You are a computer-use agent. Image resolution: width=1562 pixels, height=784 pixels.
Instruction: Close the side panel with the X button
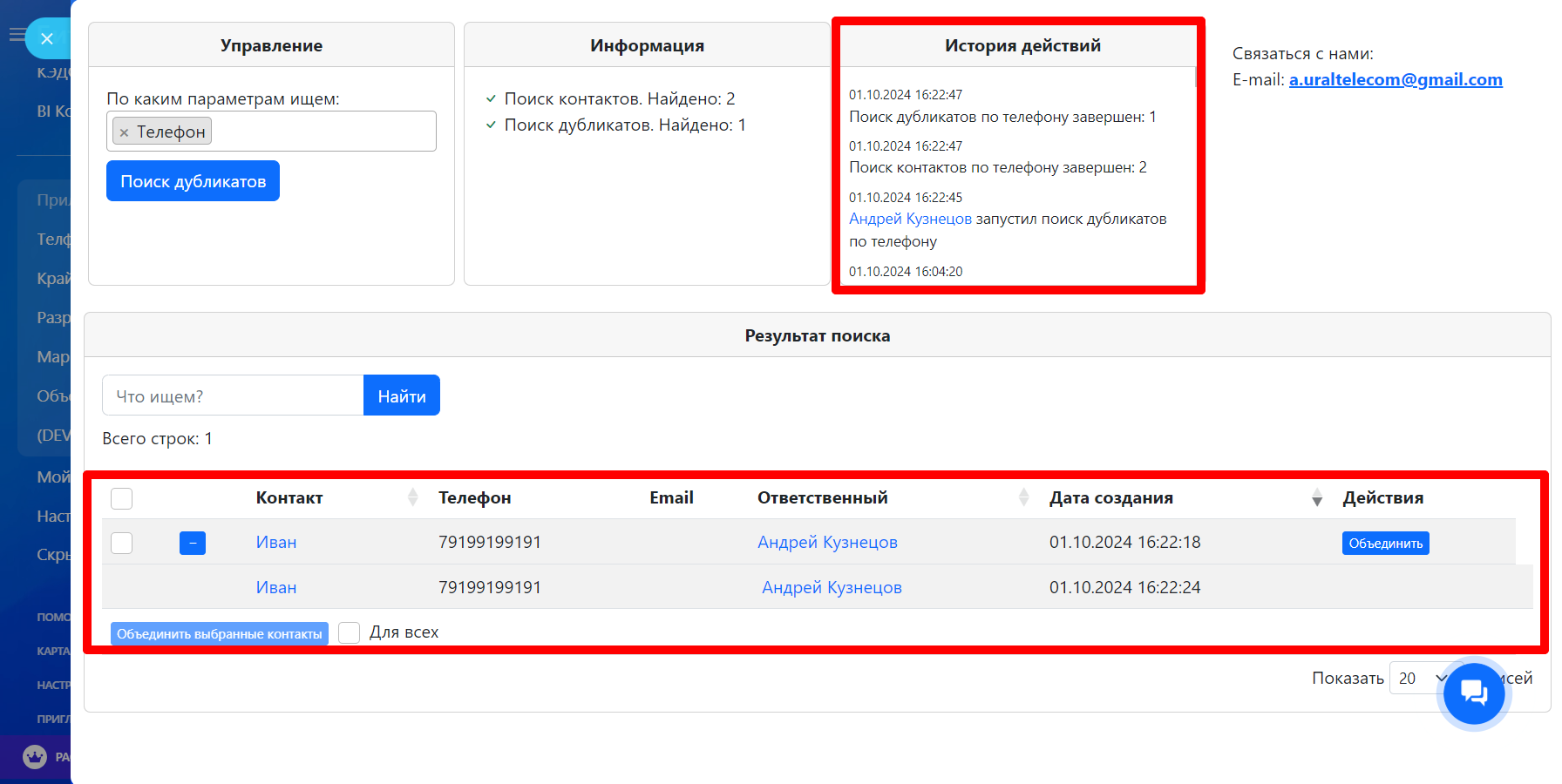coord(47,38)
